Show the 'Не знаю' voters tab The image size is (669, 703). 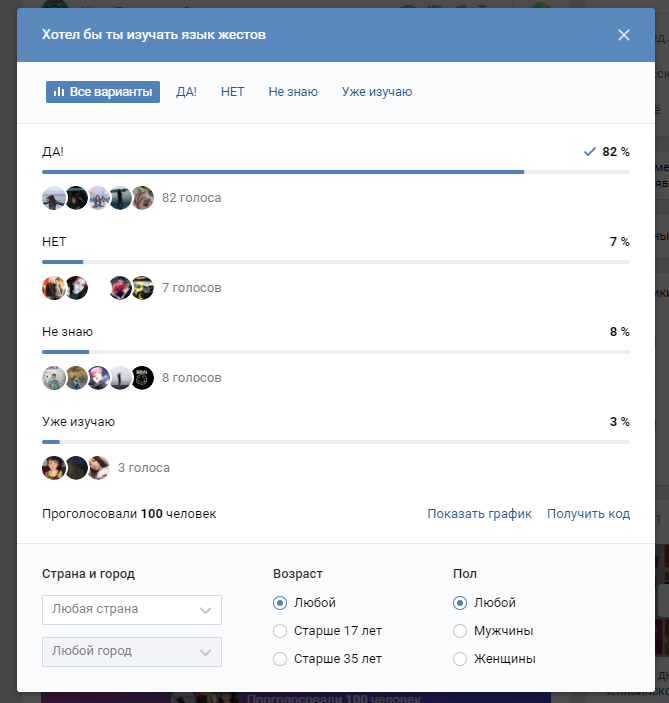293,92
